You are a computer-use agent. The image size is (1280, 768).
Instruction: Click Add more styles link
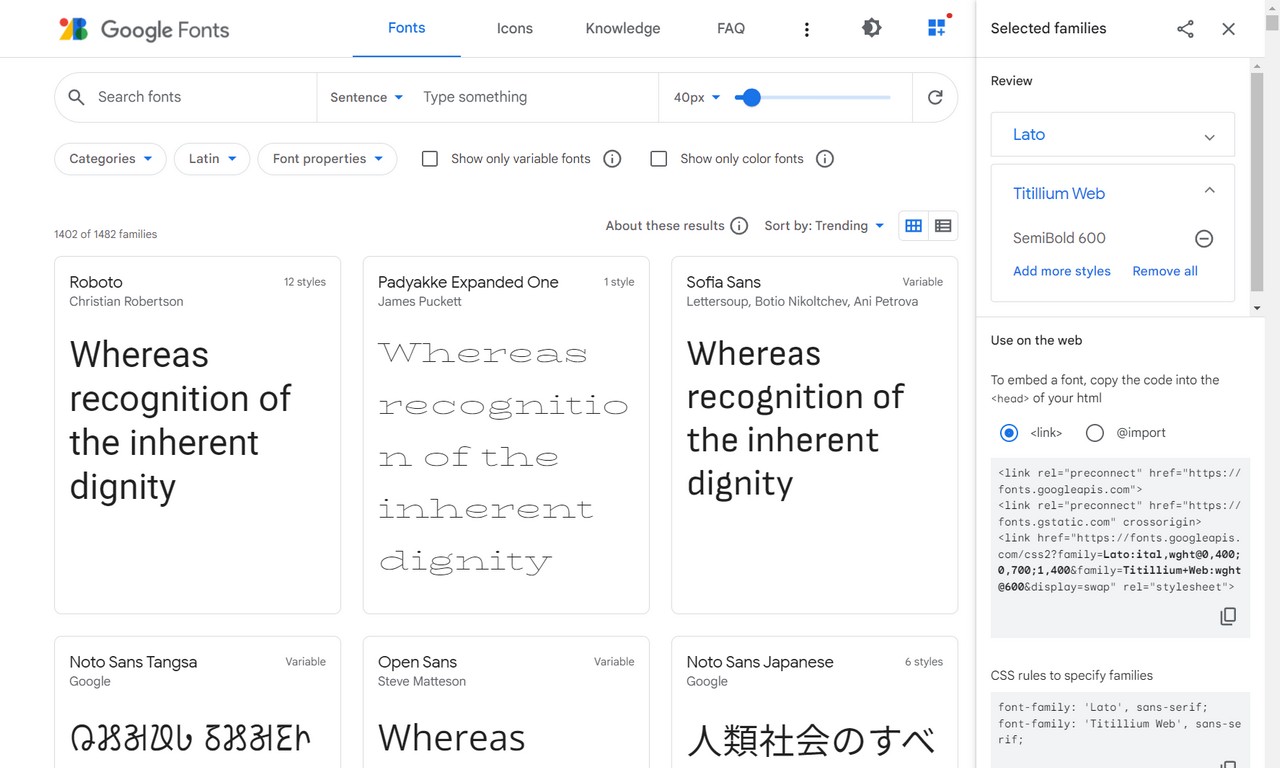coord(1062,271)
